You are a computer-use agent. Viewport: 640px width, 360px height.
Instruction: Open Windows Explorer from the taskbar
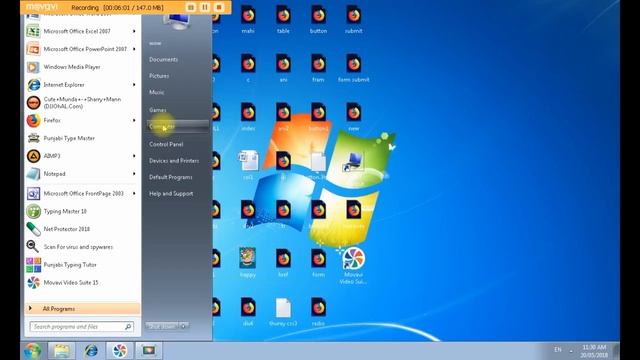(x=62, y=351)
